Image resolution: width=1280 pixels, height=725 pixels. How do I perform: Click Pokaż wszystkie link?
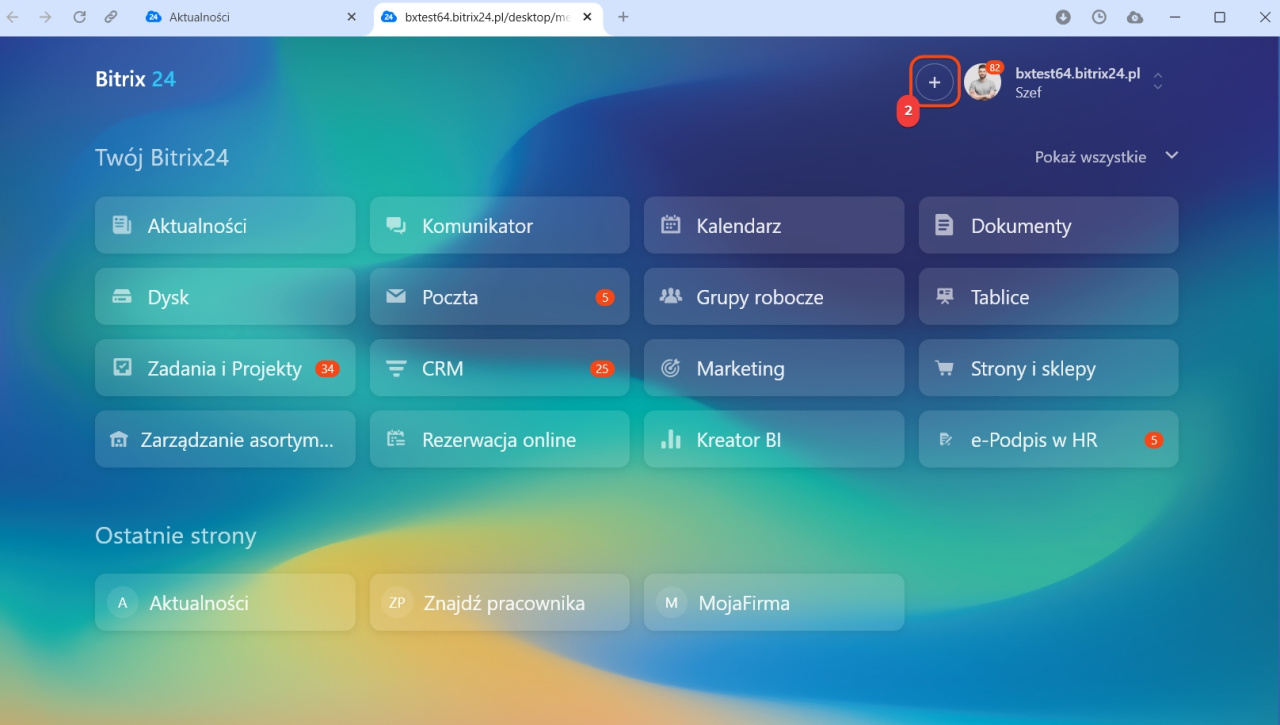1090,157
